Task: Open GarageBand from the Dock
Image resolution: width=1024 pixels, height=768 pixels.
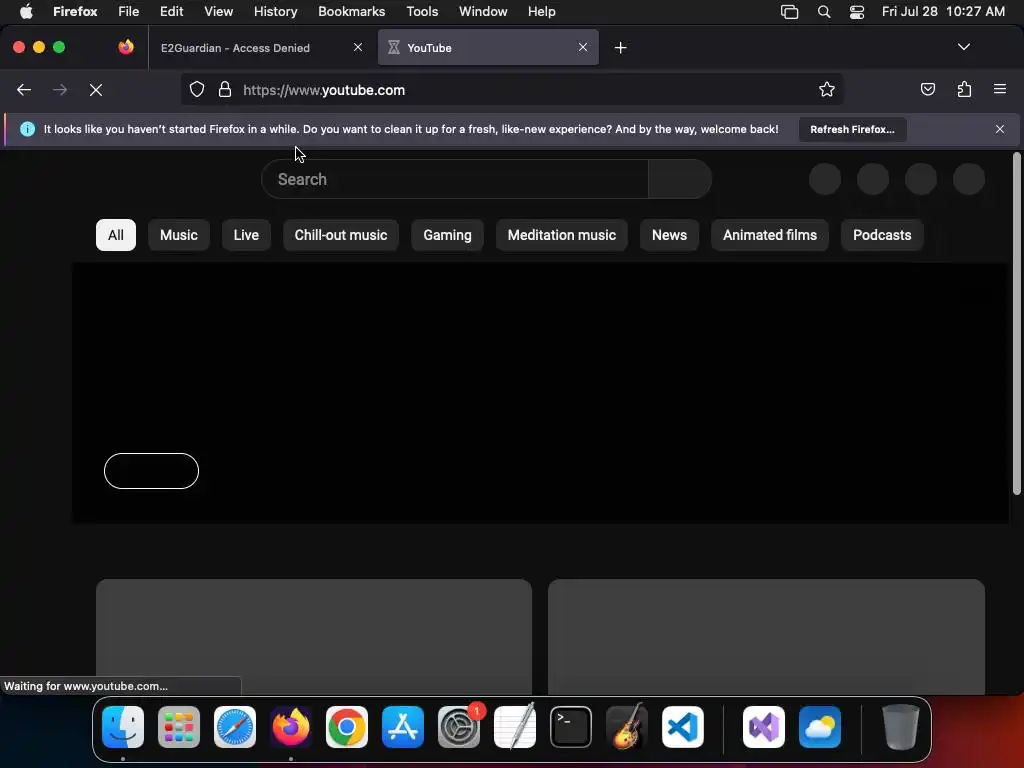Action: click(627, 727)
